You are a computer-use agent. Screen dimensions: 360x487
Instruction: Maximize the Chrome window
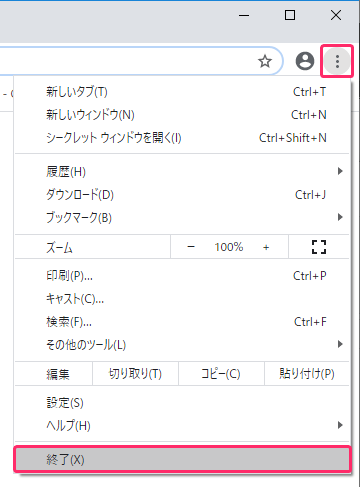point(290,15)
